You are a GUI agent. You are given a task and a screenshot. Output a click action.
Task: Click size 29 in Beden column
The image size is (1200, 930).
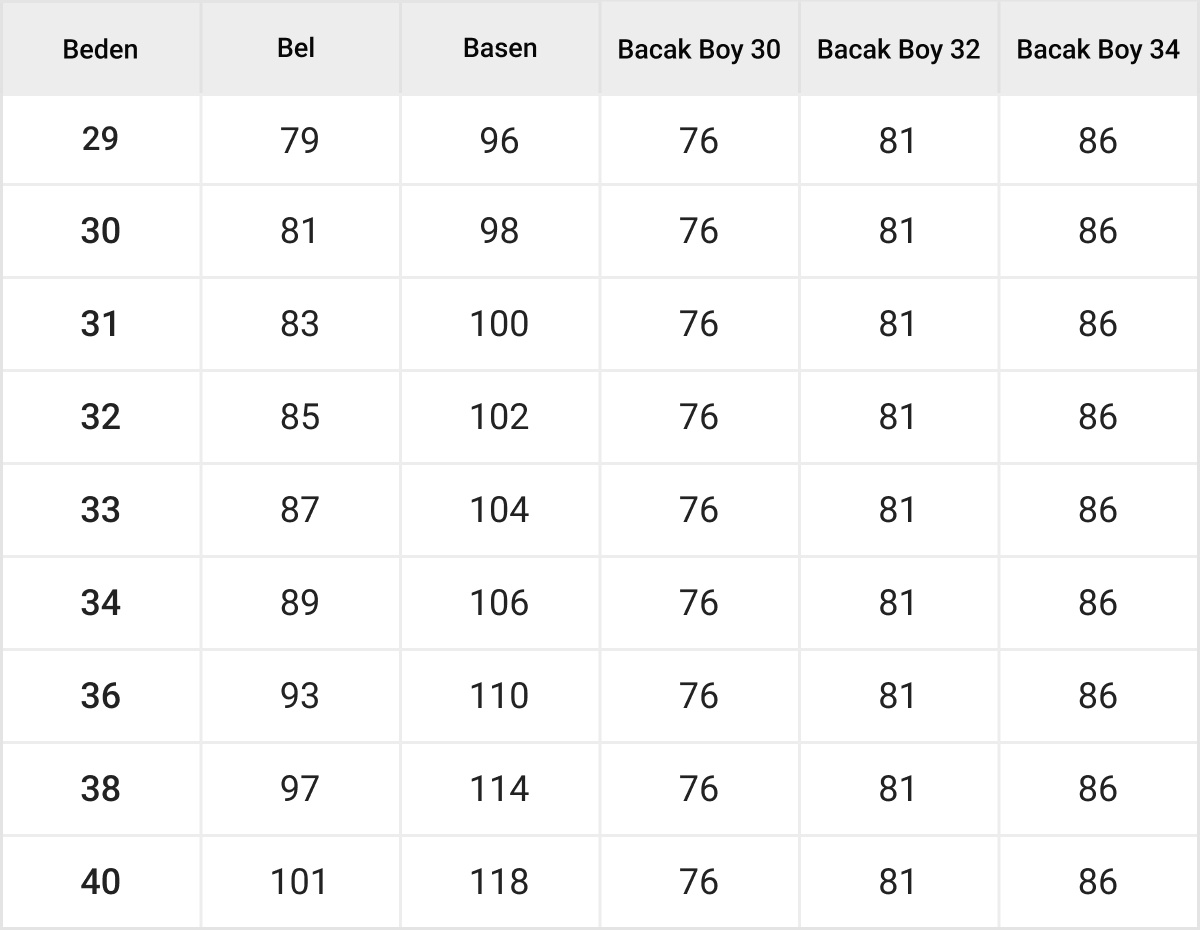(100, 139)
